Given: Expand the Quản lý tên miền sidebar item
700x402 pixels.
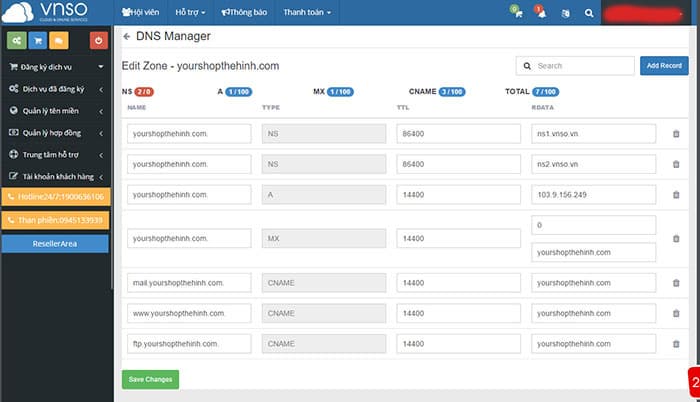Looking at the screenshot, I should tap(56, 111).
